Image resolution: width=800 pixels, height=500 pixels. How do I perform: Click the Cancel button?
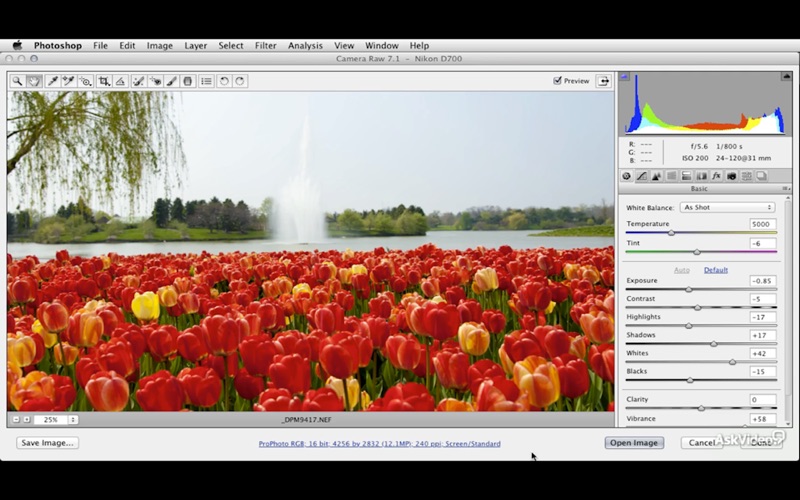coord(702,443)
